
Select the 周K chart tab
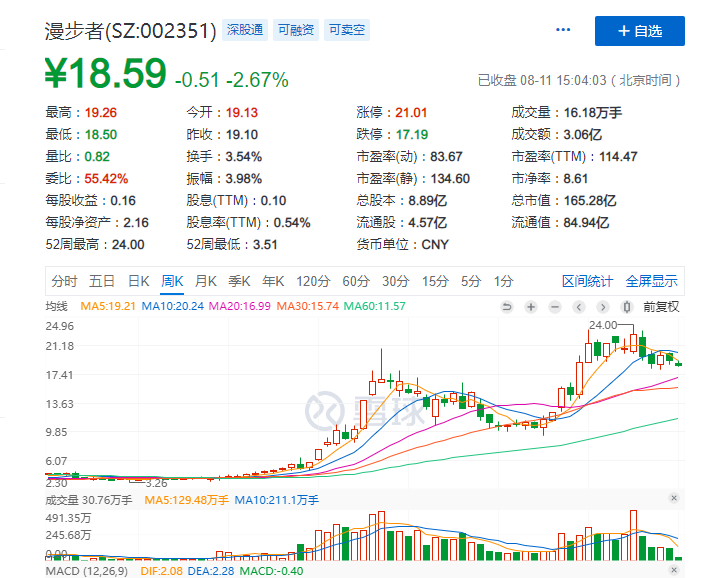(172, 281)
